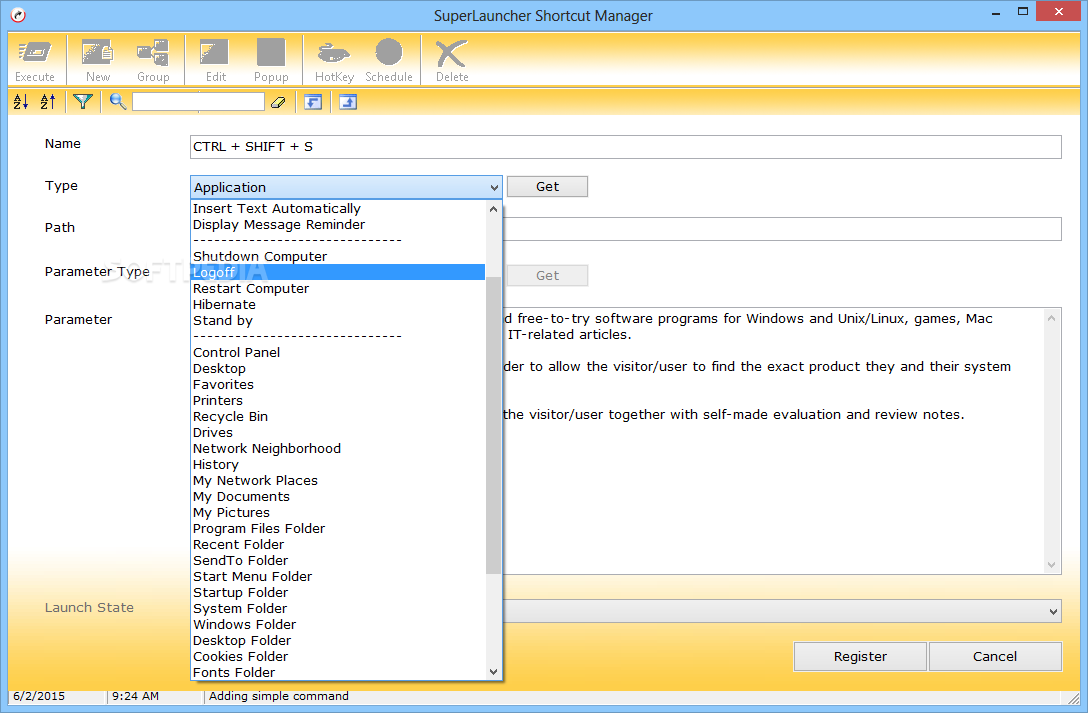Choose Fonts Folder
1088x713 pixels.
coord(339,672)
